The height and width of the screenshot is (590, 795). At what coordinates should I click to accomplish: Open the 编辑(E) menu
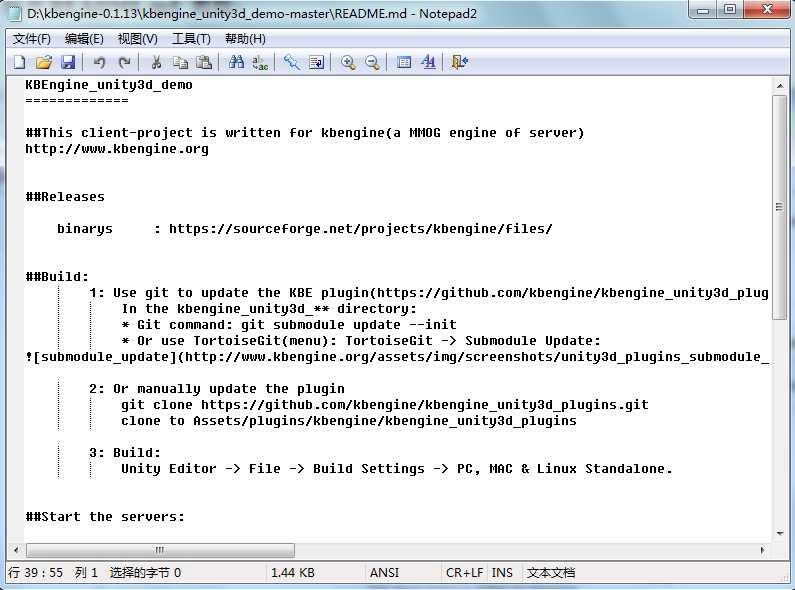(x=84, y=39)
